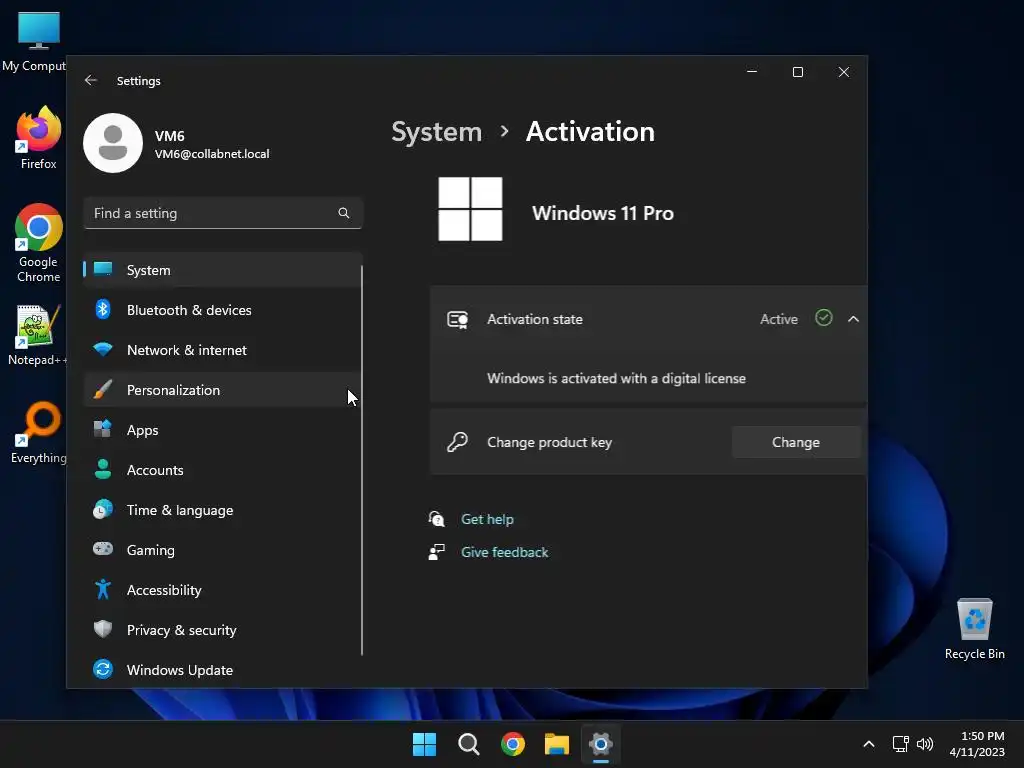
Task: Click the Time & language clock icon
Action: tap(103, 509)
